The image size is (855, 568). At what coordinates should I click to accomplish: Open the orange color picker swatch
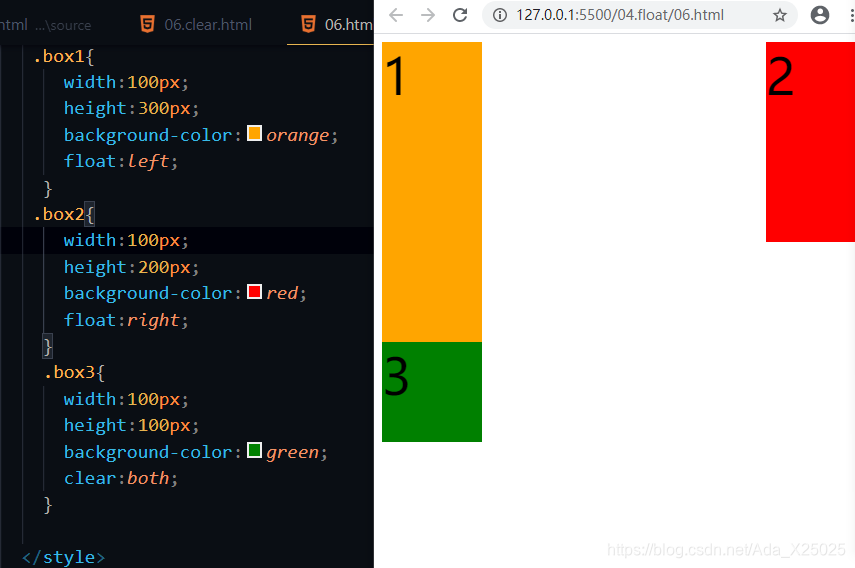pyautogui.click(x=254, y=133)
